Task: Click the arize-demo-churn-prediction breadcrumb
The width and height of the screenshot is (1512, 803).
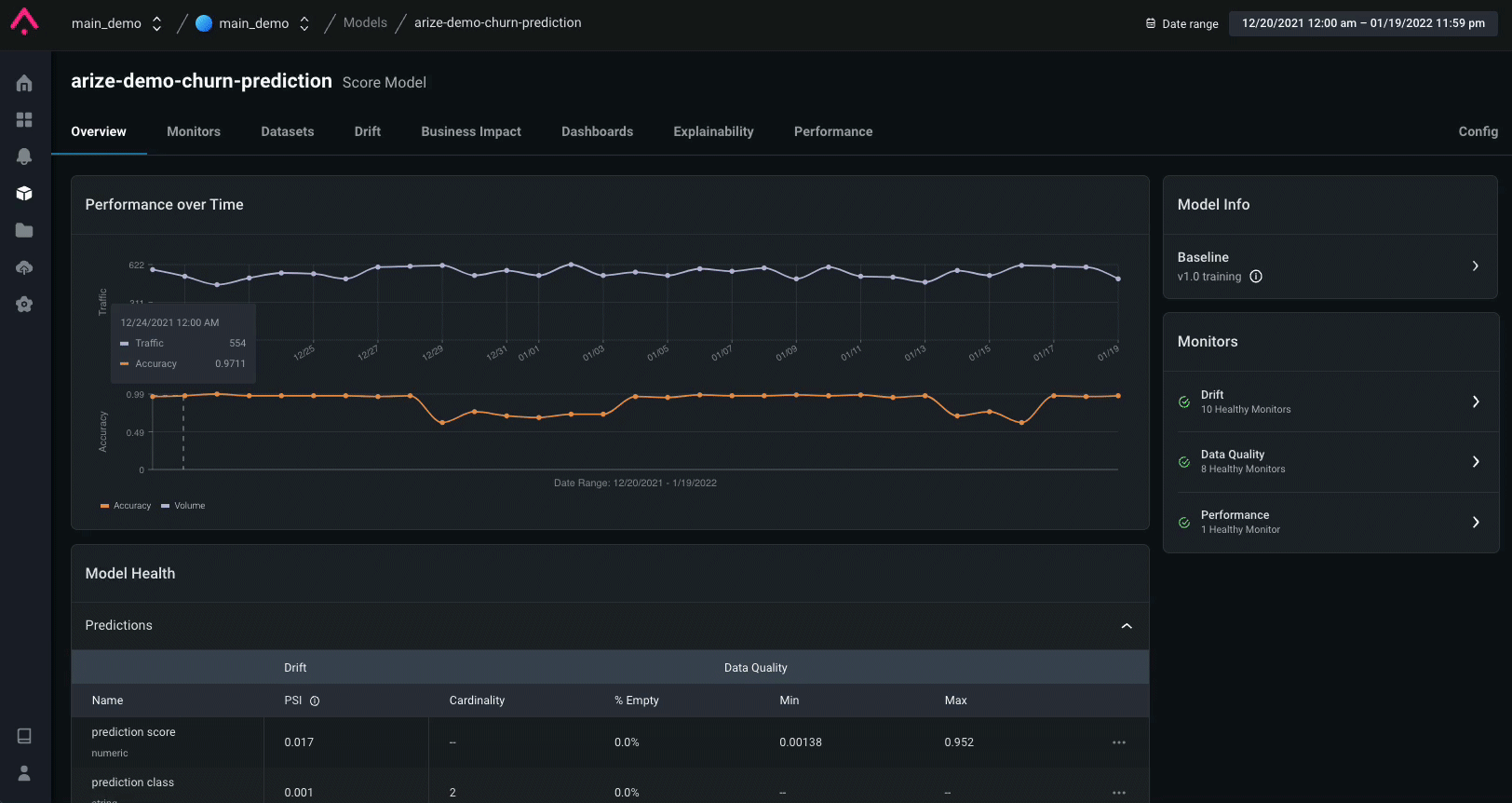Action: [498, 22]
